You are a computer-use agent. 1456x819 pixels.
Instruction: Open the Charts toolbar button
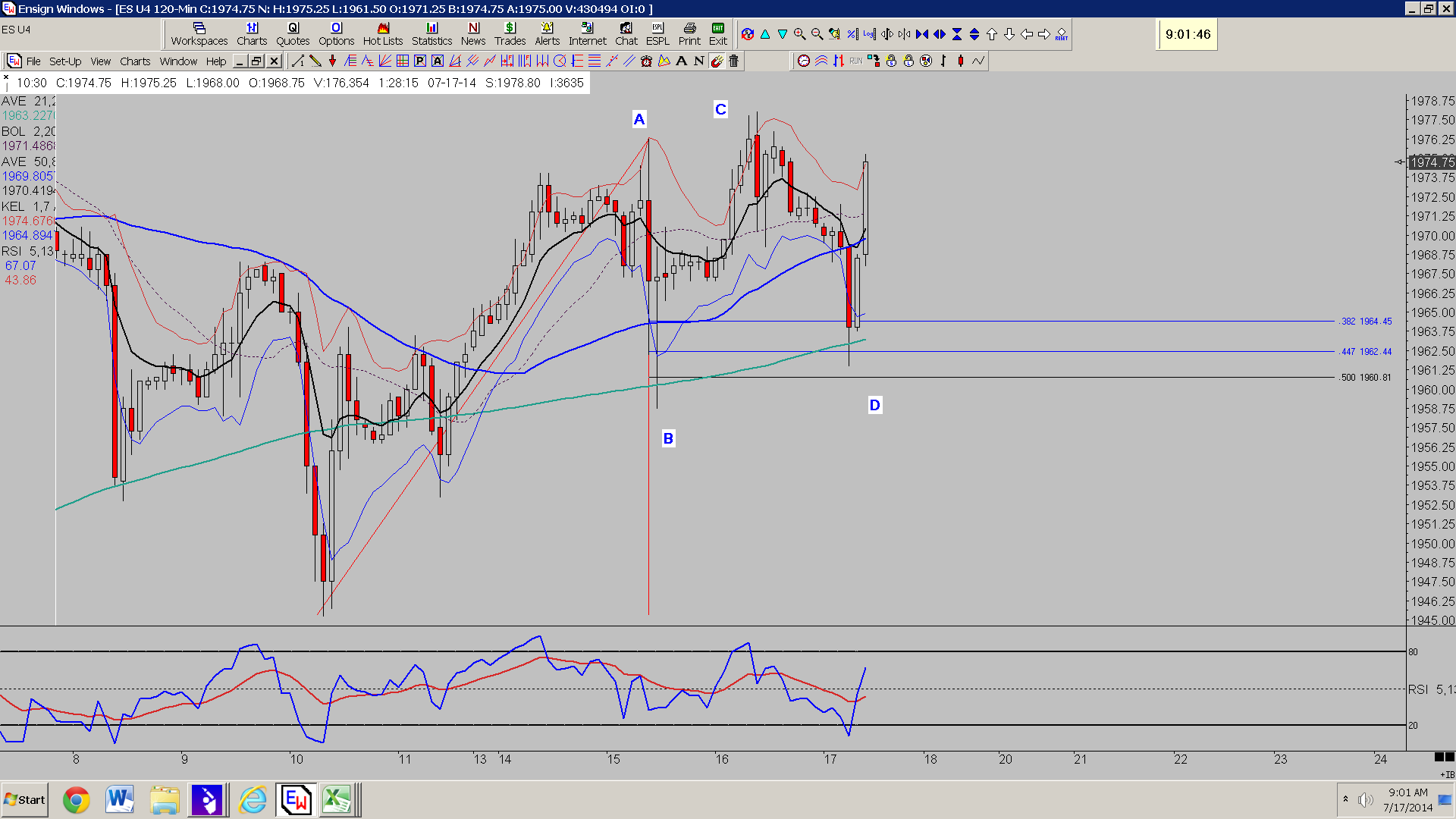point(252,34)
